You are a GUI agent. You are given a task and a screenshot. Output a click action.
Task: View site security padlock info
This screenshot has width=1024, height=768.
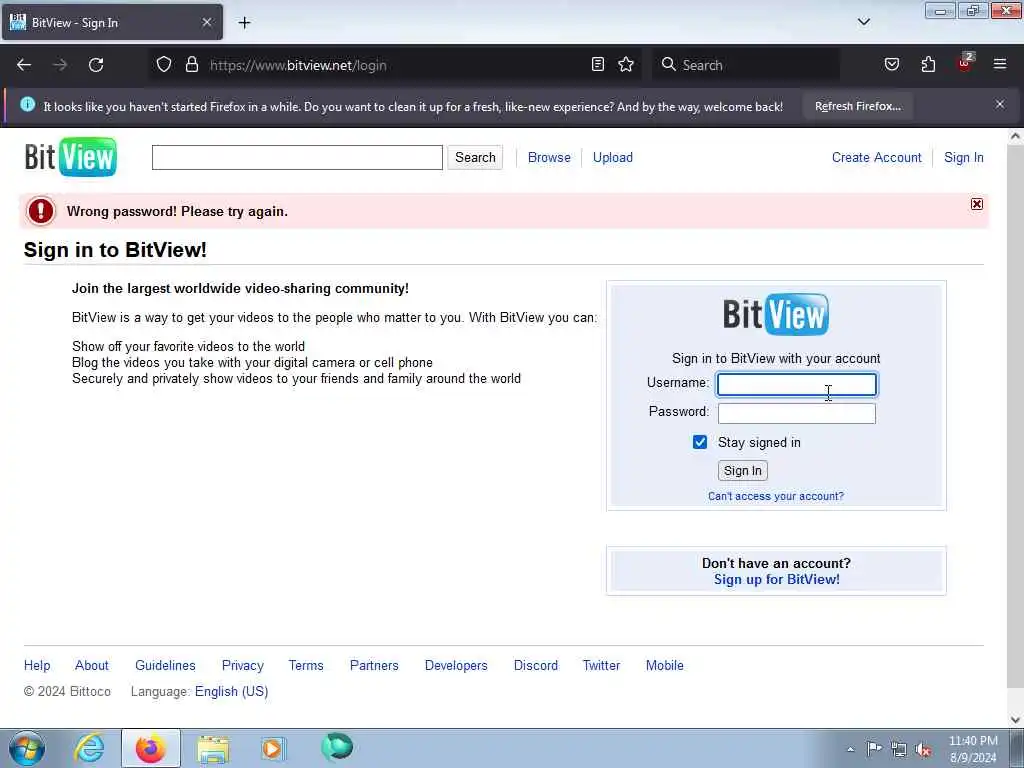click(x=191, y=65)
